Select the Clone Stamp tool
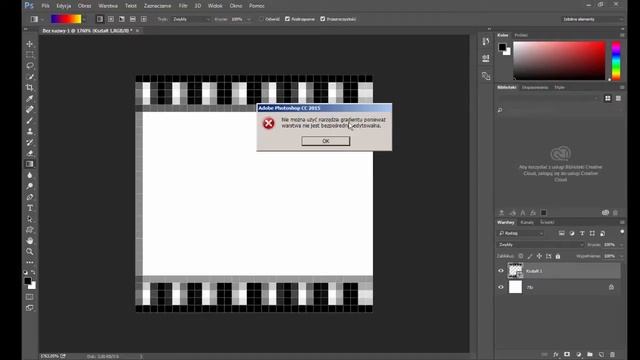This screenshot has height=360, width=640. tap(30, 131)
